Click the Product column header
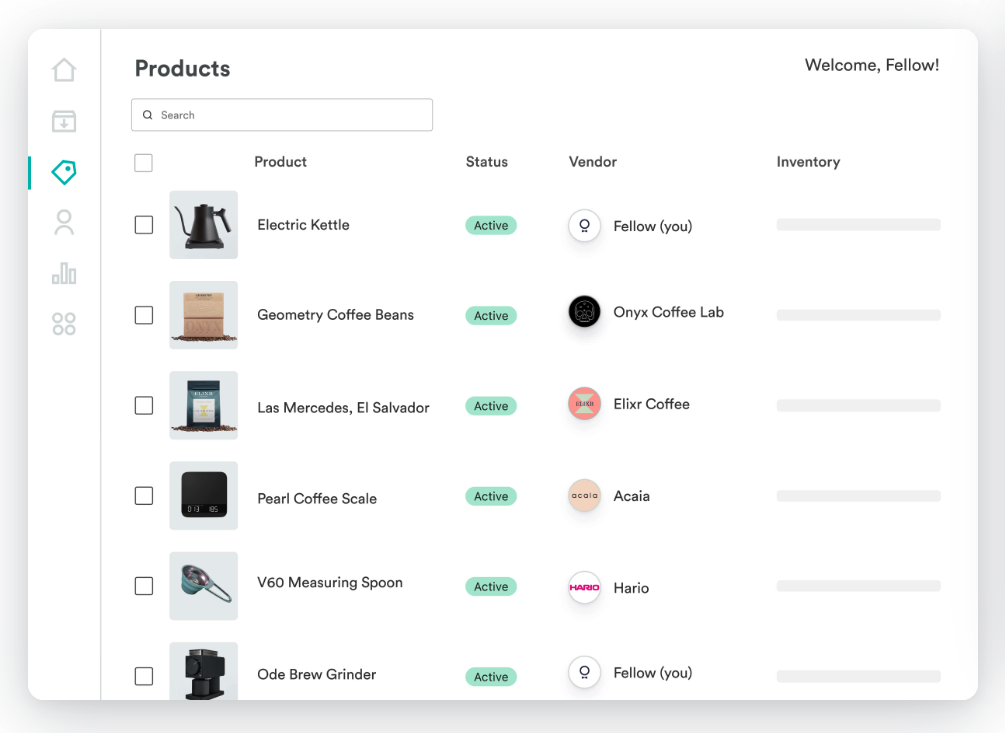The width and height of the screenshot is (1005, 733). click(x=281, y=162)
